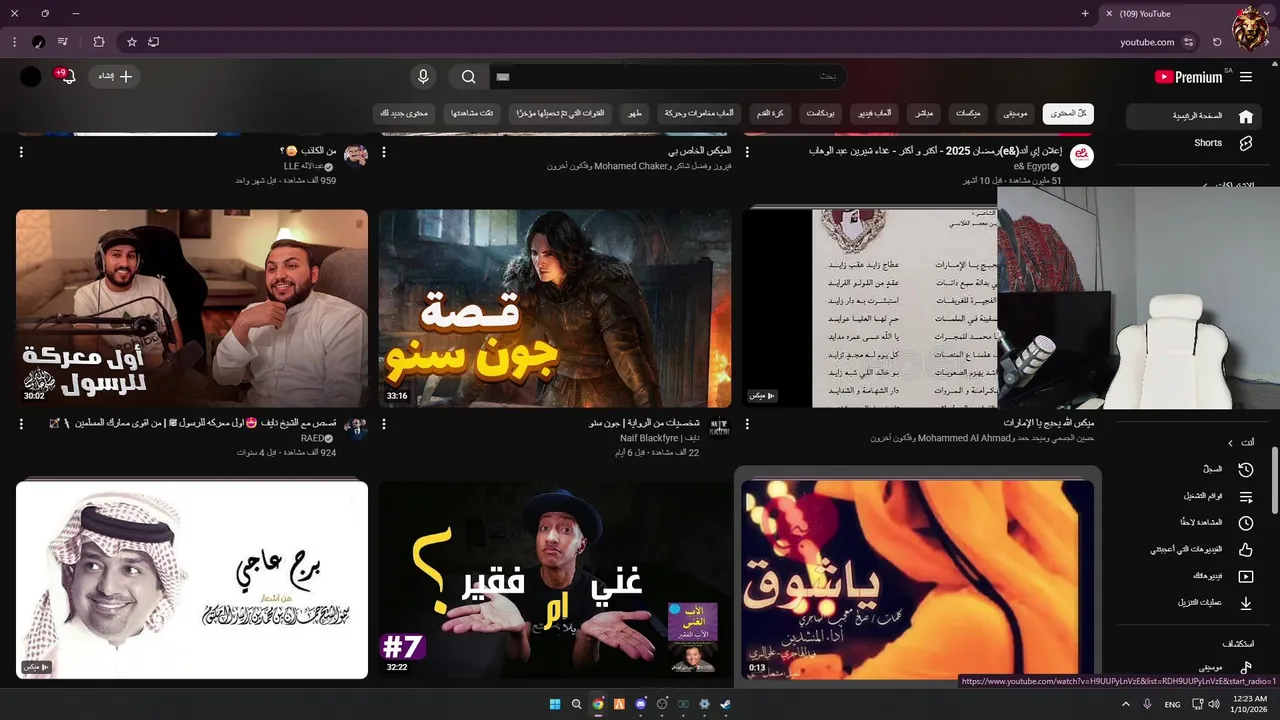Viewport: 1280px width, 720px height.
Task: Click the Create (إنشاء) button
Action: pyautogui.click(x=115, y=76)
